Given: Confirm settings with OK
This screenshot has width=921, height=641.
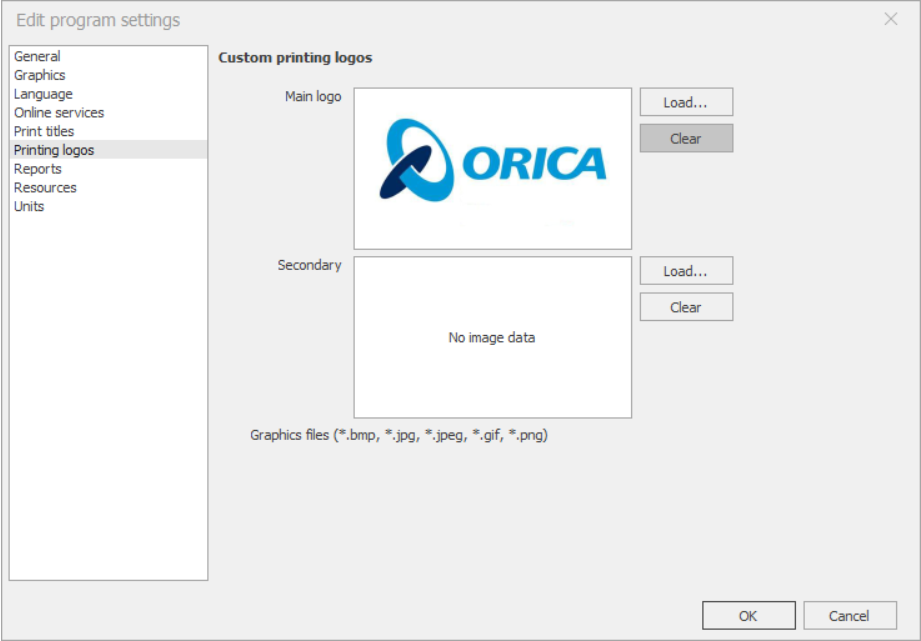Looking at the screenshot, I should 749,616.
